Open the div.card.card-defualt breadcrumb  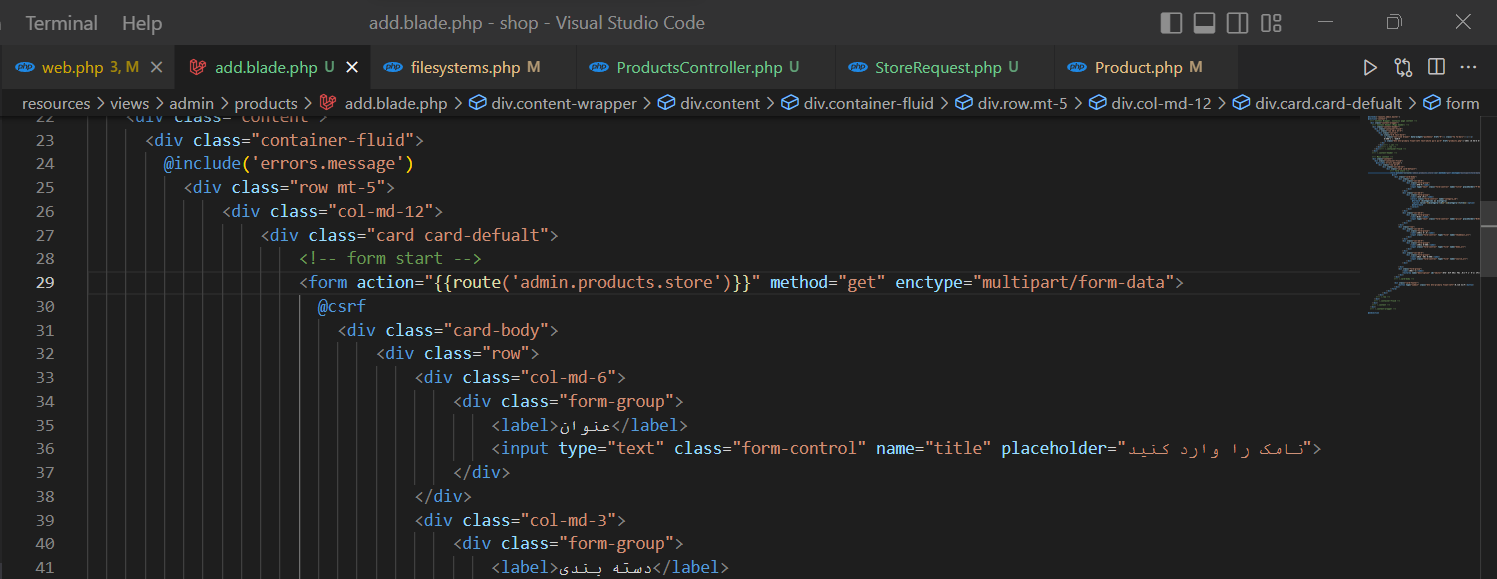[x=1329, y=103]
